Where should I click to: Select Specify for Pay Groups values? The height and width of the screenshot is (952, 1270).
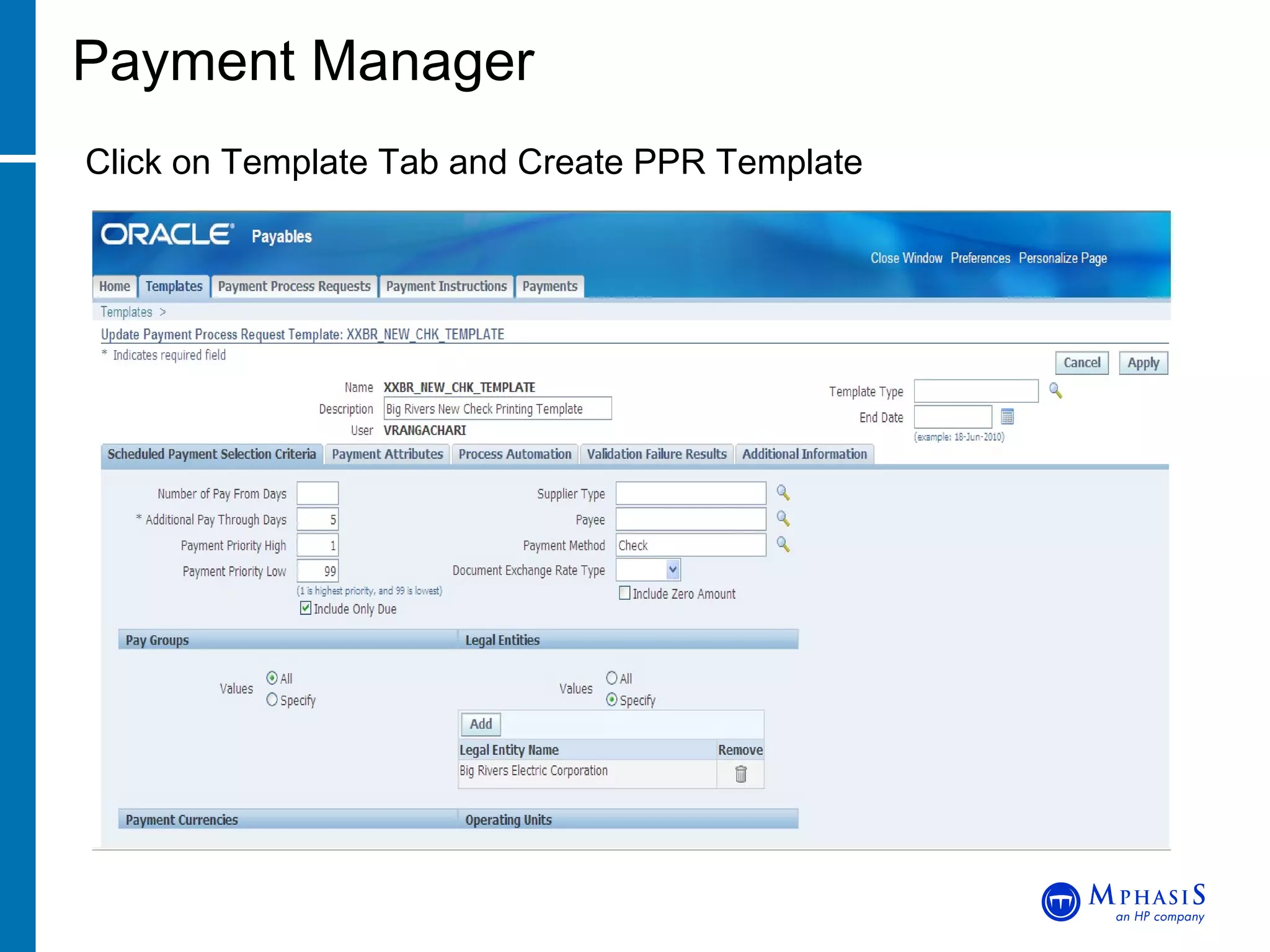click(x=272, y=700)
